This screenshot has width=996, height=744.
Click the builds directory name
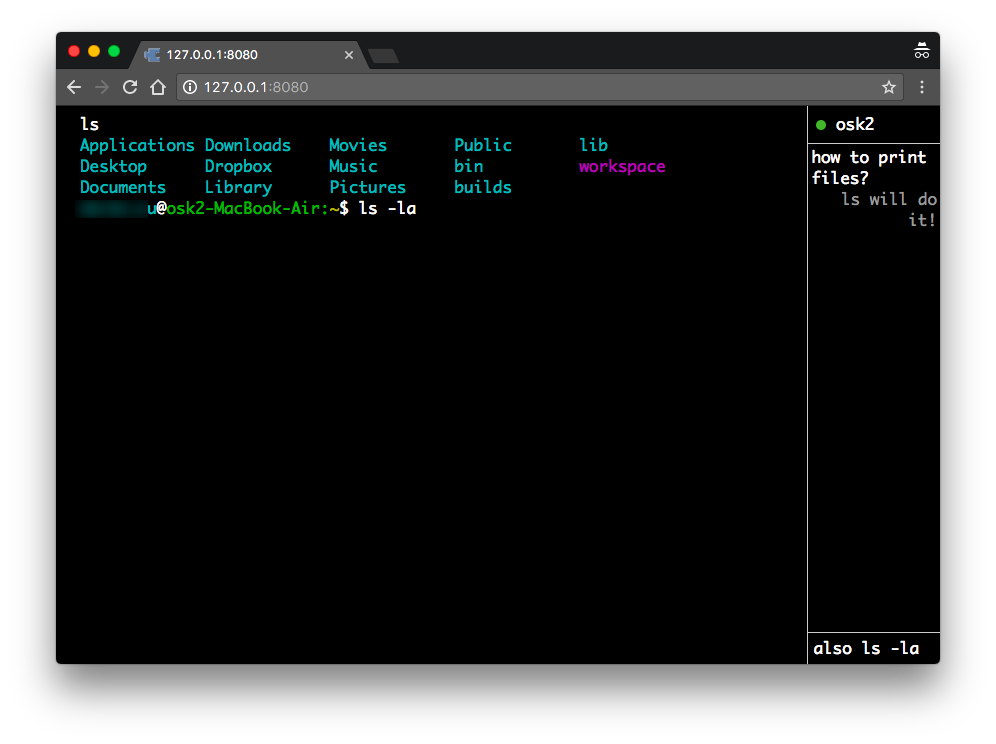click(x=483, y=187)
